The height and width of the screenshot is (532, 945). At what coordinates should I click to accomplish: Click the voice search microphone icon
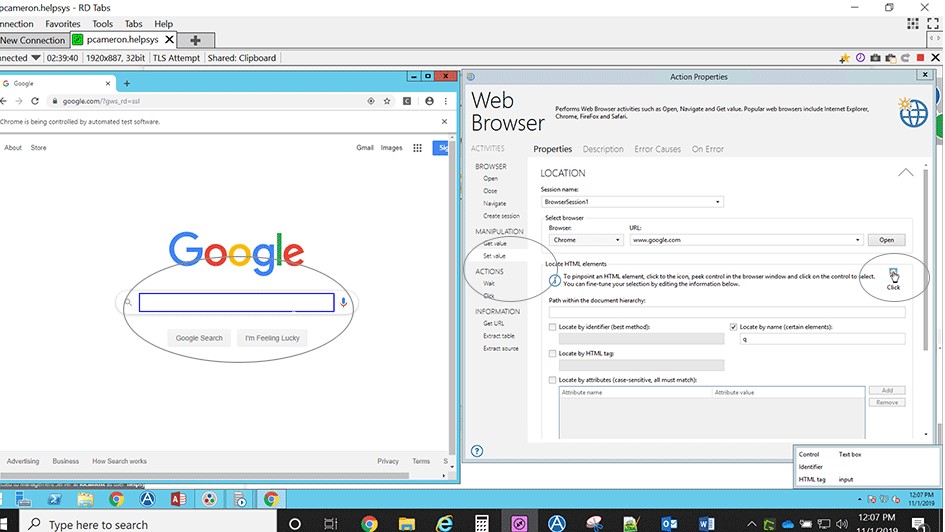(344, 302)
